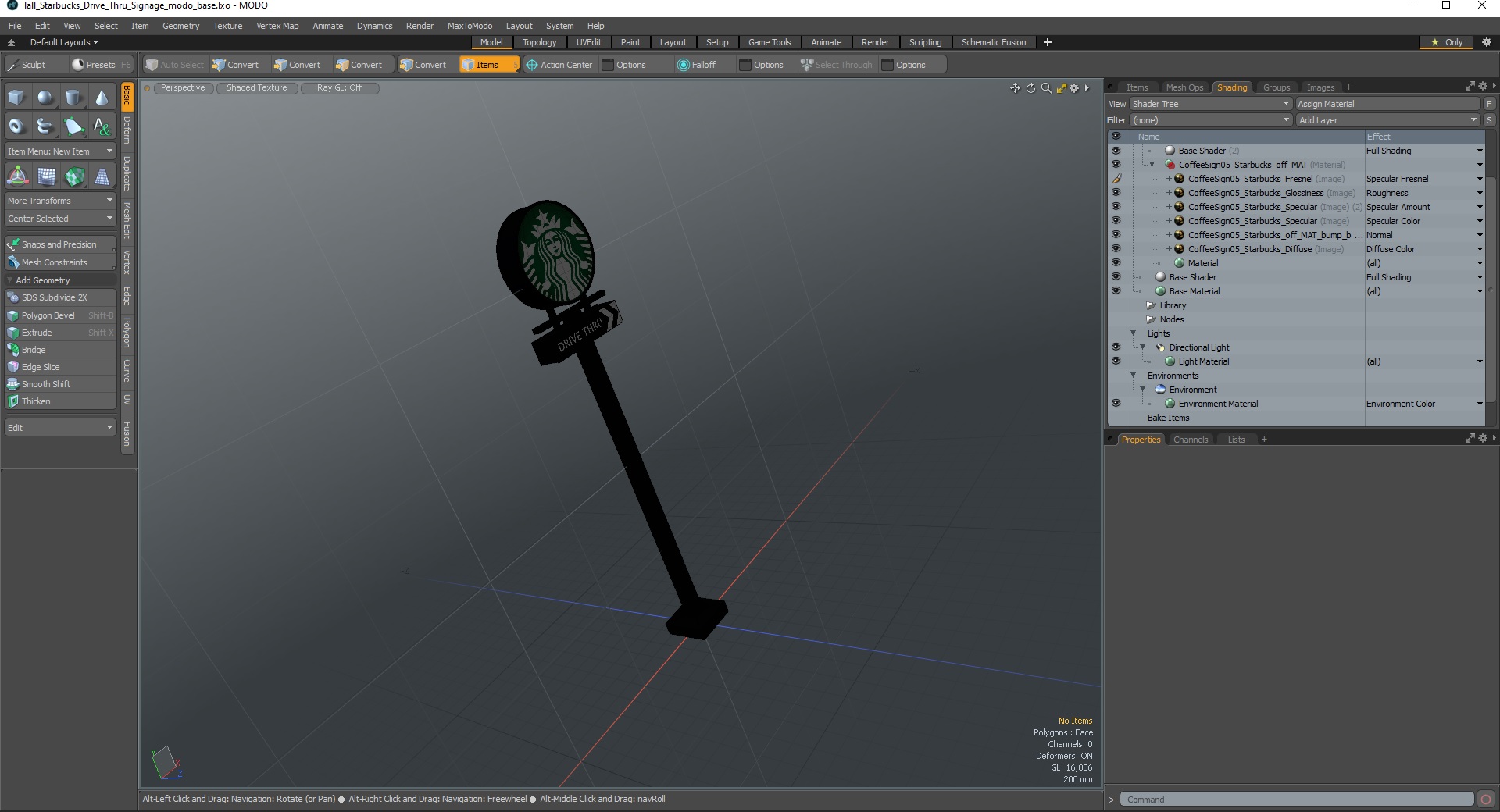
Task: Open the Shader panel gear options
Action: (1483, 87)
